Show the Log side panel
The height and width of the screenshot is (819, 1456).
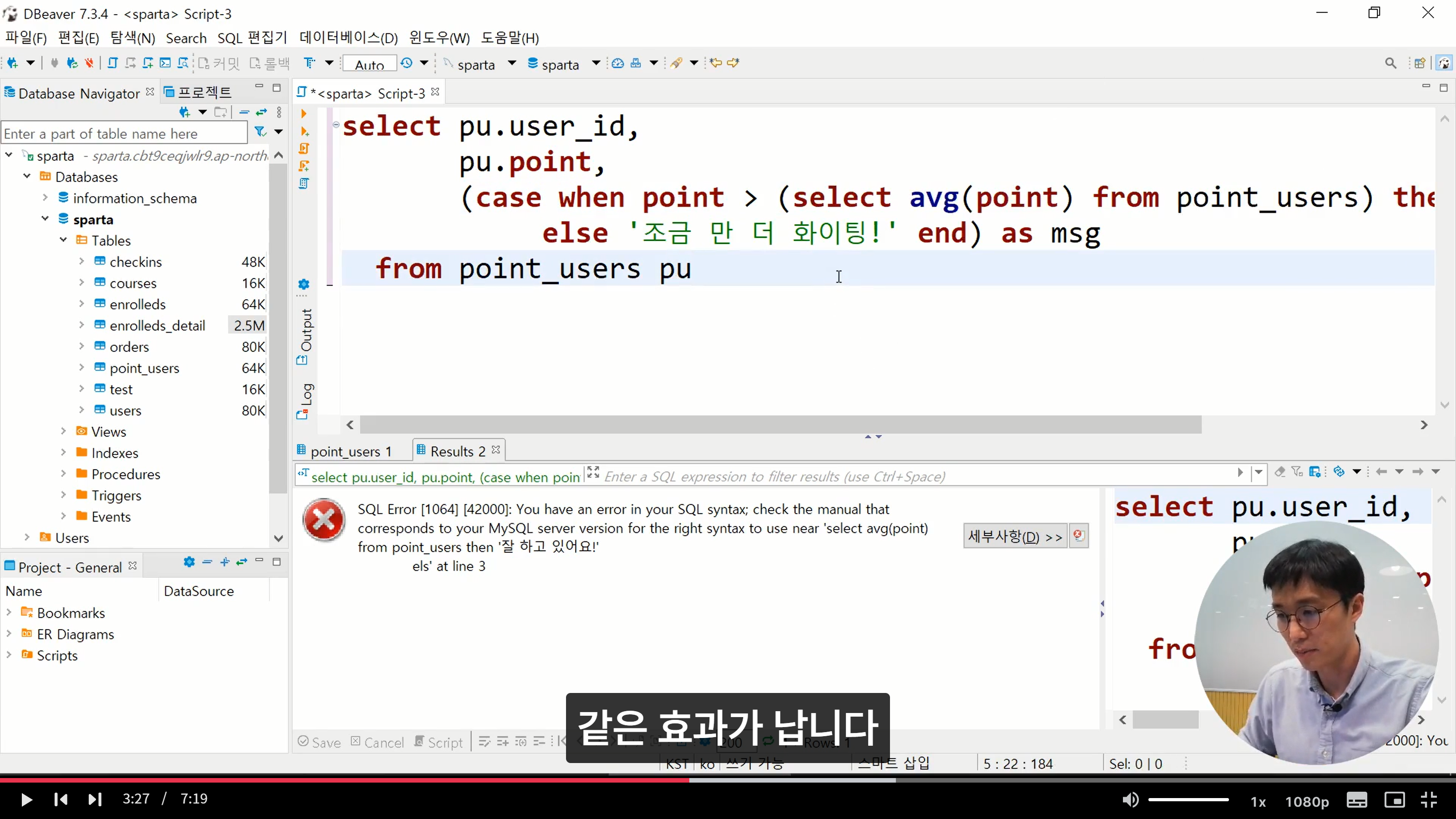coord(305,401)
